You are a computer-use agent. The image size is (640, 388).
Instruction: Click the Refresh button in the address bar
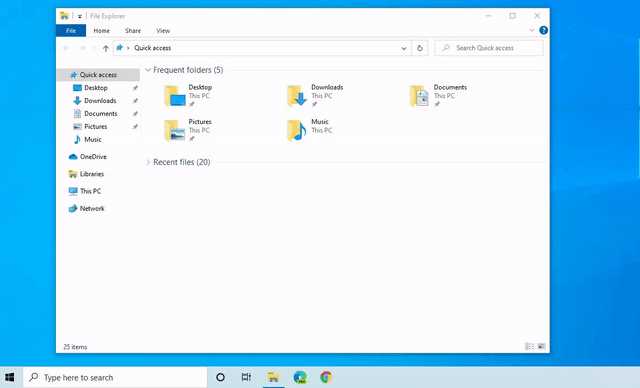pyautogui.click(x=420, y=48)
